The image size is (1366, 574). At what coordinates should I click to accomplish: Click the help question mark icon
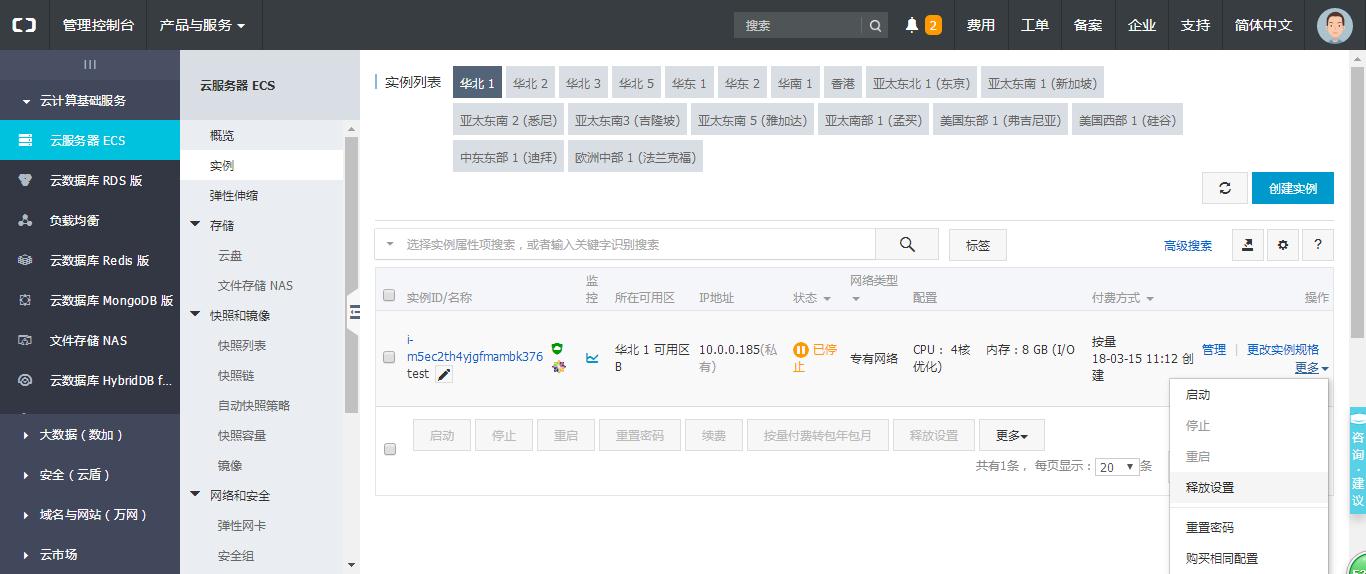click(1318, 245)
